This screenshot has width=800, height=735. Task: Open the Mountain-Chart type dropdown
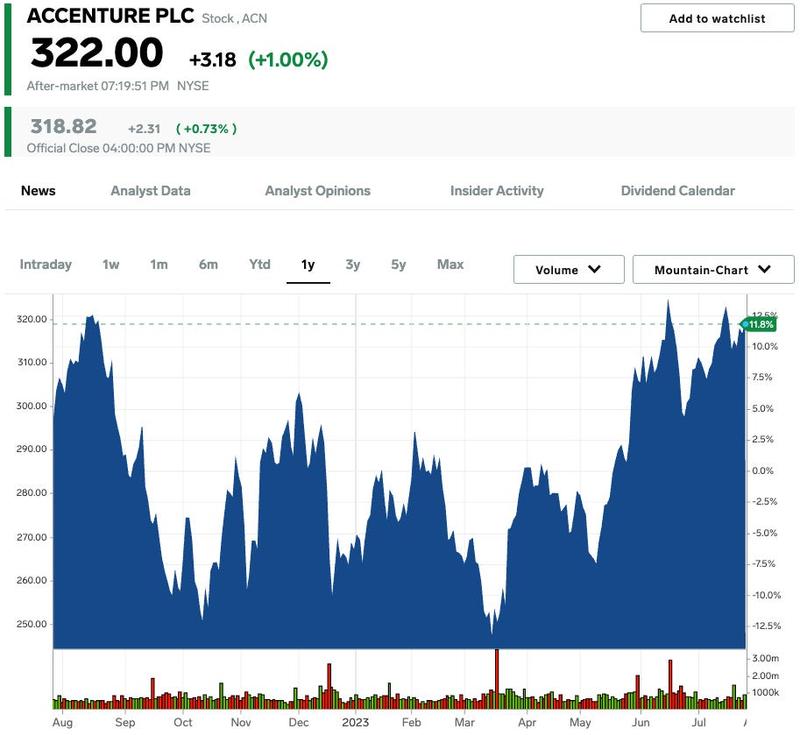(x=713, y=269)
